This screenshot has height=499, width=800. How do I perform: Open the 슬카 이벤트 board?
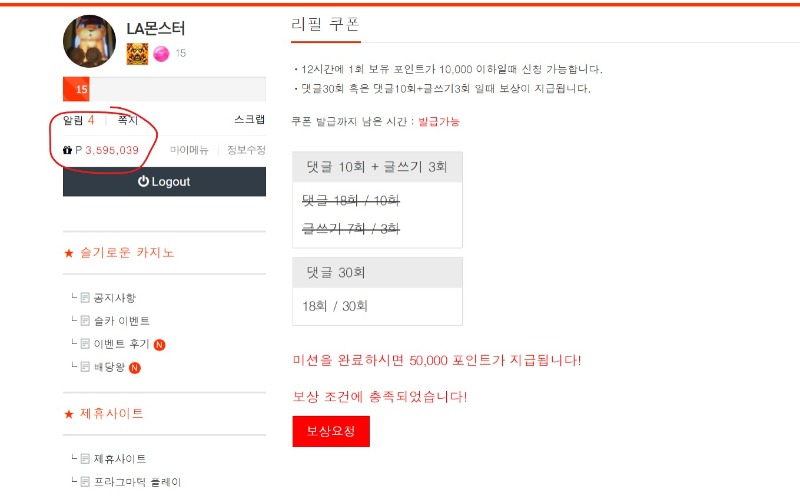pos(121,321)
